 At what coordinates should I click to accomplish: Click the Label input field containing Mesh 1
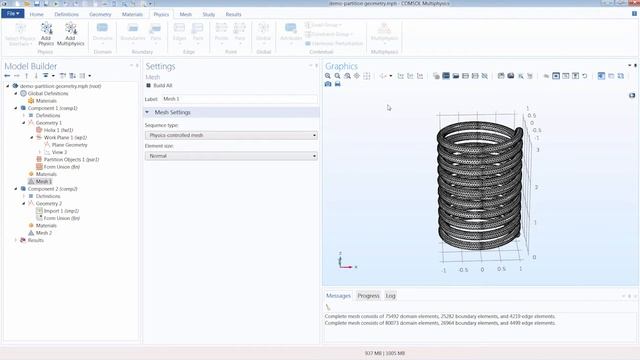[239, 99]
